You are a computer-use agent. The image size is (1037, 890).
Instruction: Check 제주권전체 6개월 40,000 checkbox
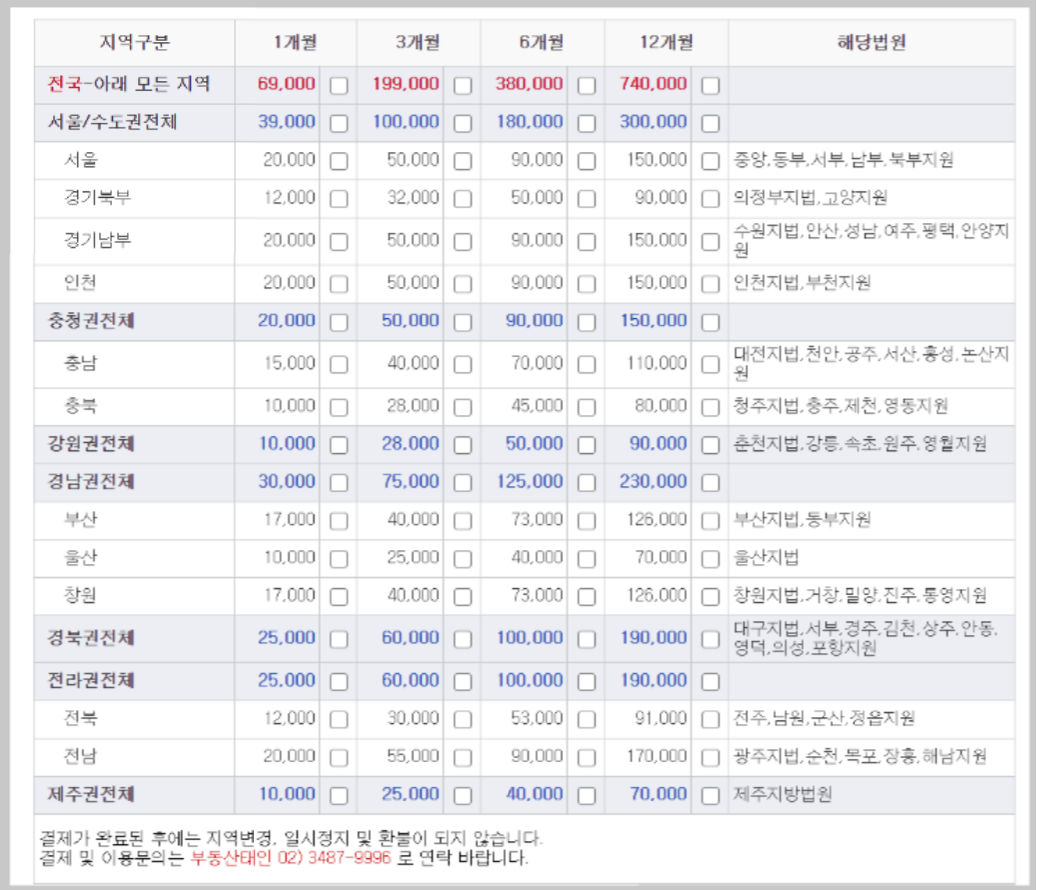(x=587, y=795)
